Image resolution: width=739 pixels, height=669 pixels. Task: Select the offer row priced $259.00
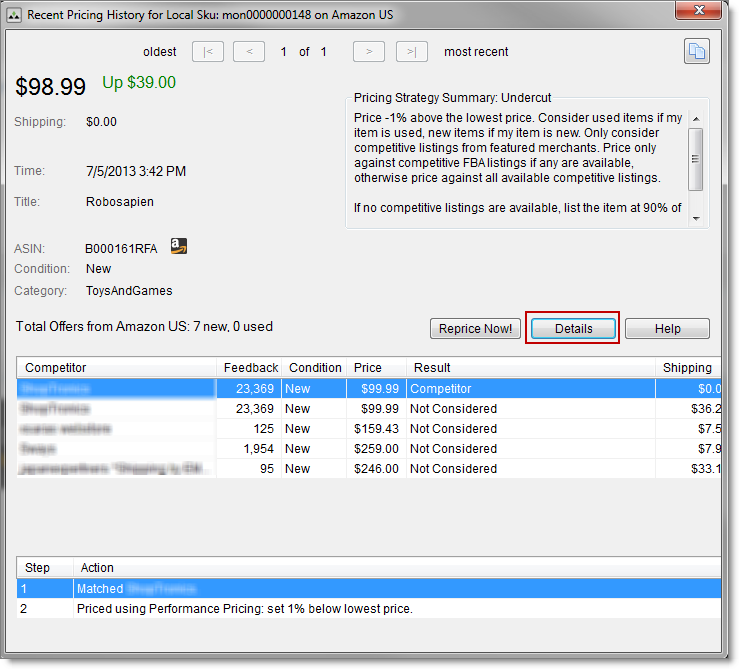(x=300, y=449)
